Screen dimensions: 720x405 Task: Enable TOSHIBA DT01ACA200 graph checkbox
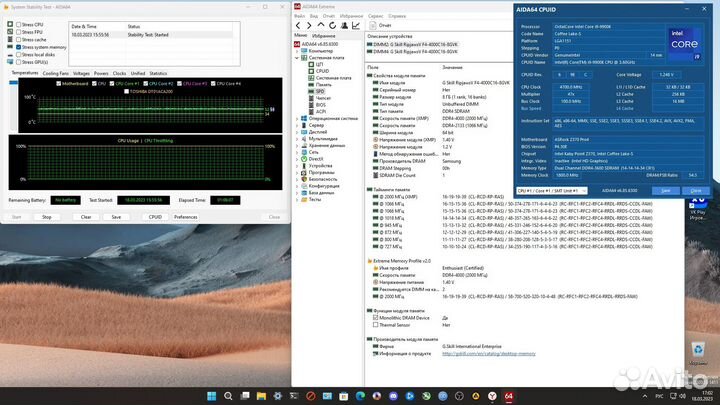tap(127, 91)
